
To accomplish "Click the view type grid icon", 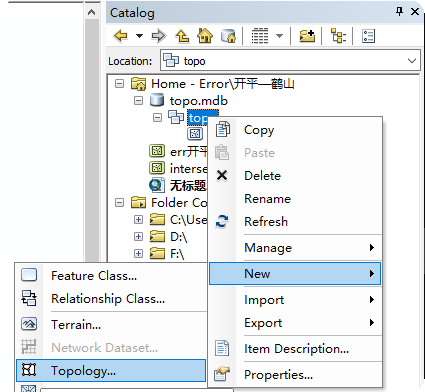I will (260, 36).
